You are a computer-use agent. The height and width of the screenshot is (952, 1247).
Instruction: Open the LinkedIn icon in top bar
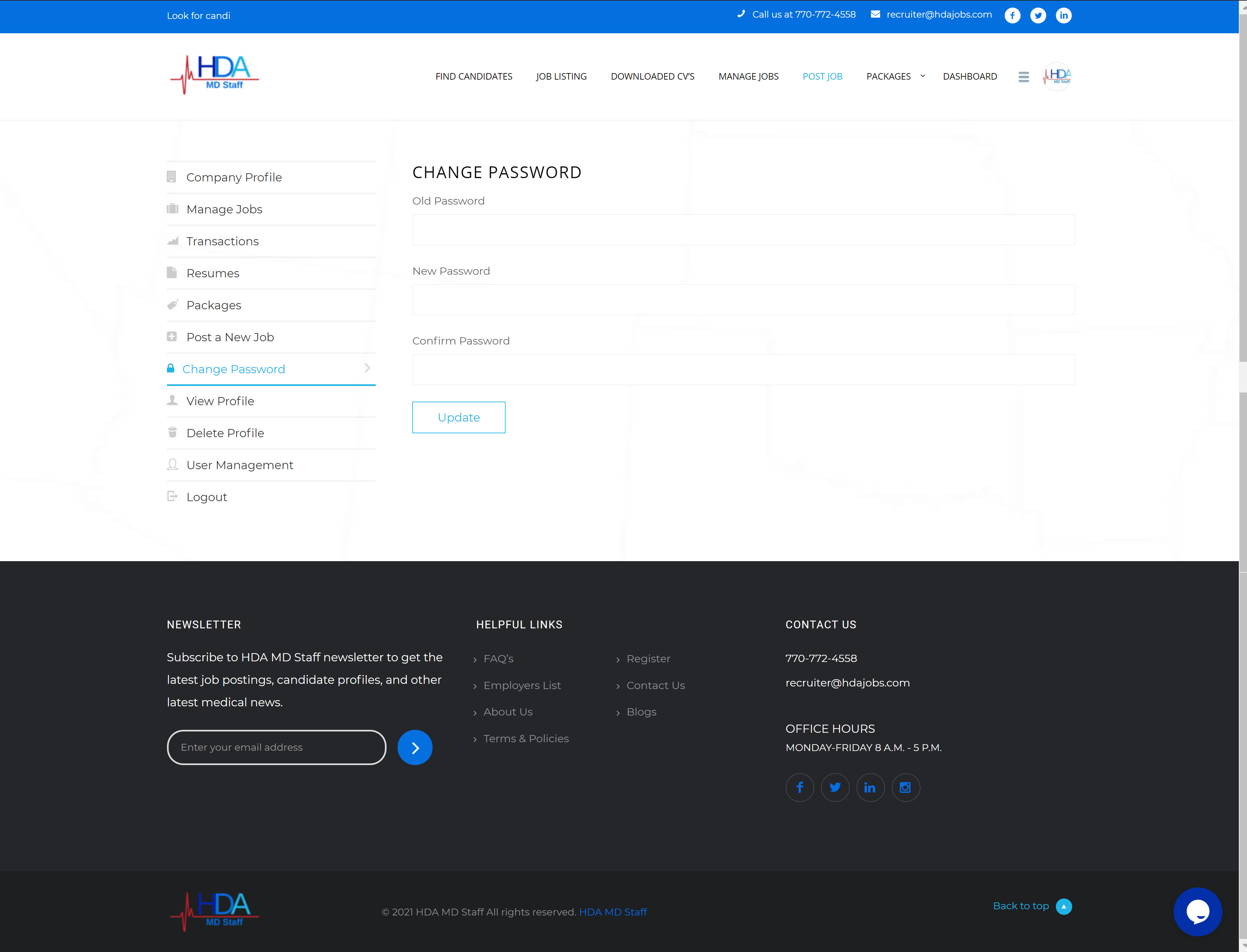pyautogui.click(x=1063, y=15)
